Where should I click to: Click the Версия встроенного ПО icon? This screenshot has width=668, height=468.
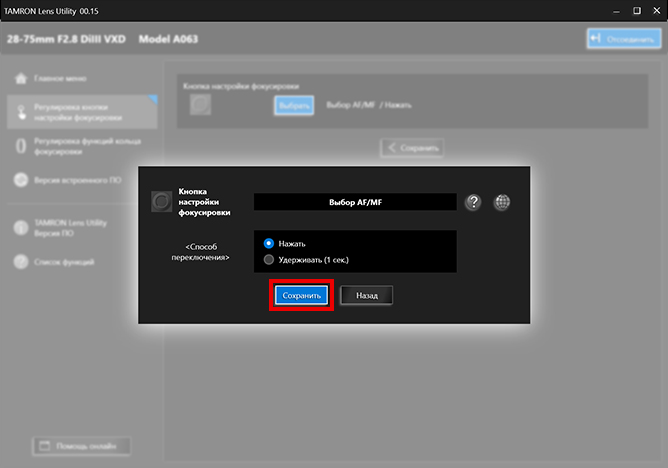coord(21,180)
